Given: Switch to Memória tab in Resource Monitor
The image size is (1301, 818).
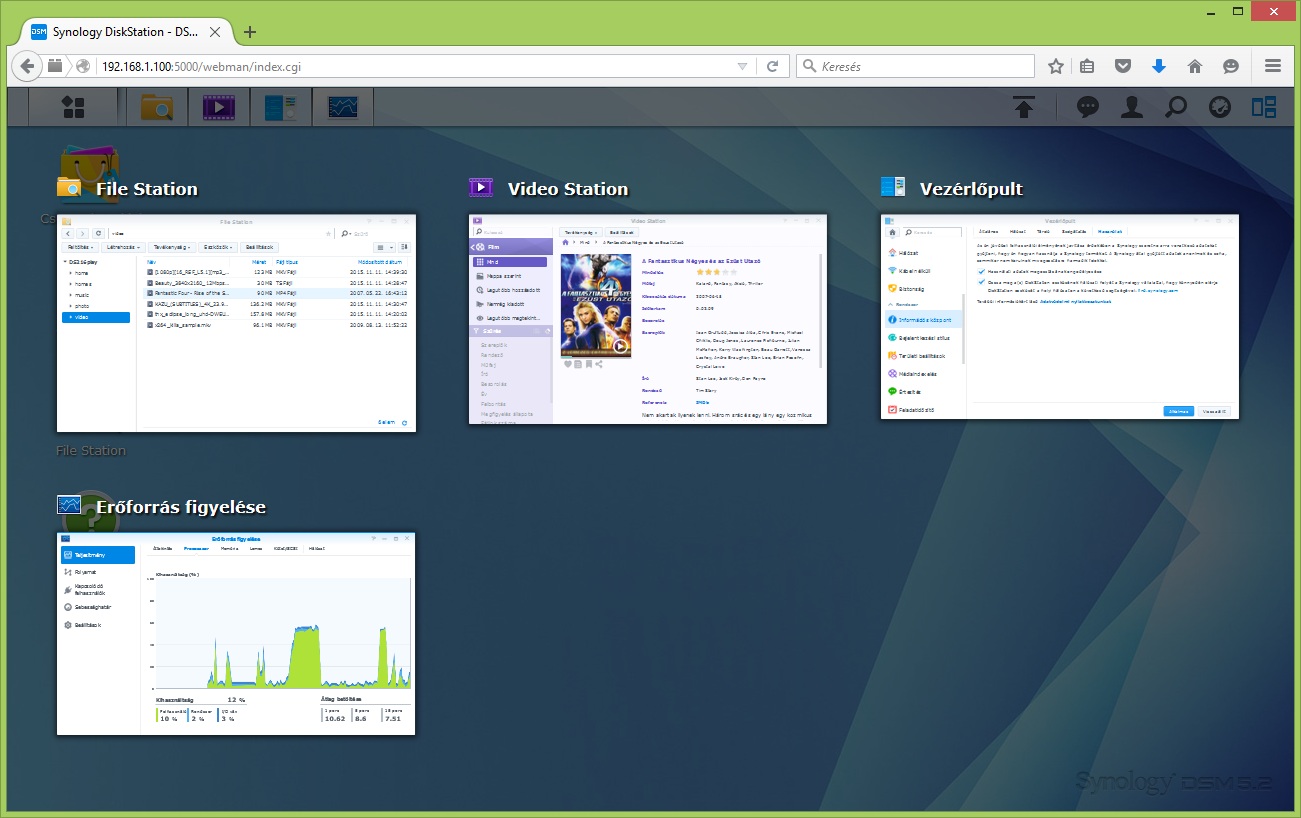Looking at the screenshot, I should point(229,549).
